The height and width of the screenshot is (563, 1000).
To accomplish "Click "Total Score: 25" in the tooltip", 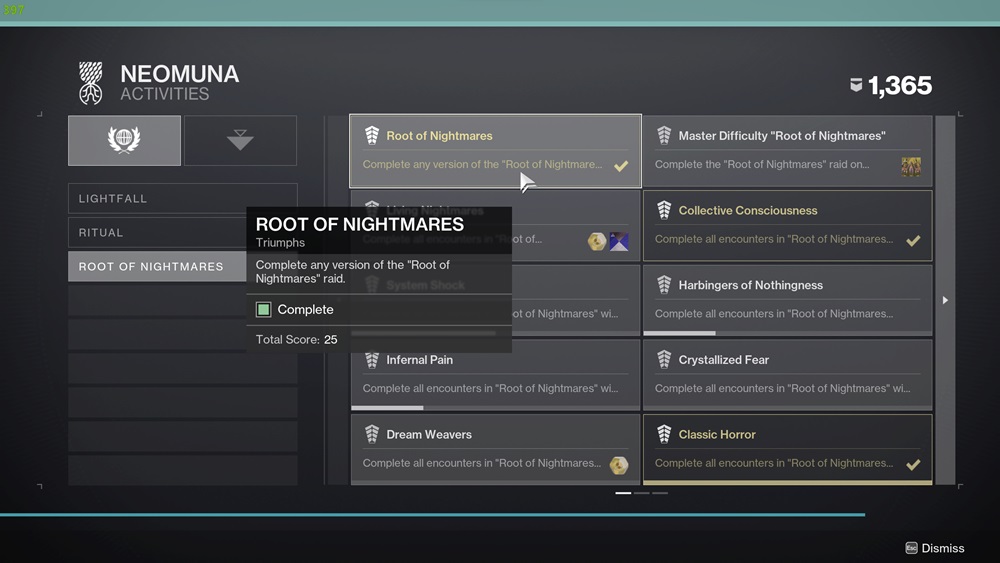I will (297, 339).
